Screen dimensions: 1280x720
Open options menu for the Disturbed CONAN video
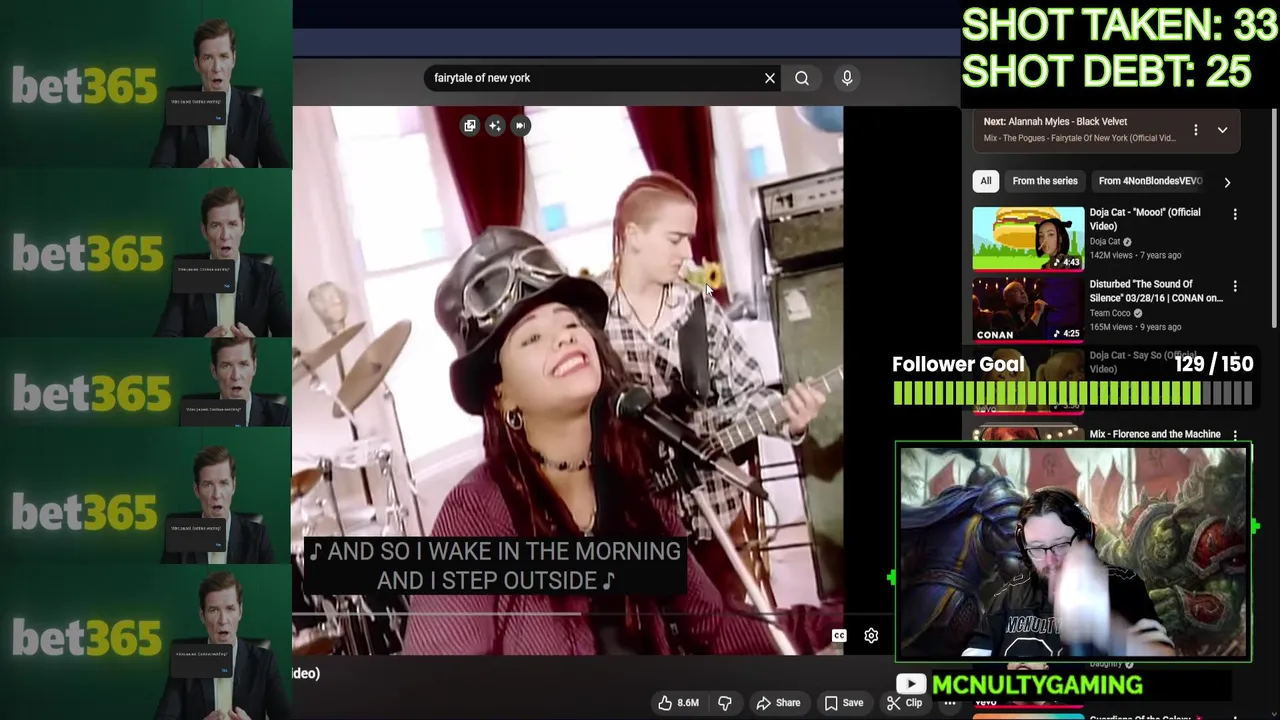pos(1235,286)
